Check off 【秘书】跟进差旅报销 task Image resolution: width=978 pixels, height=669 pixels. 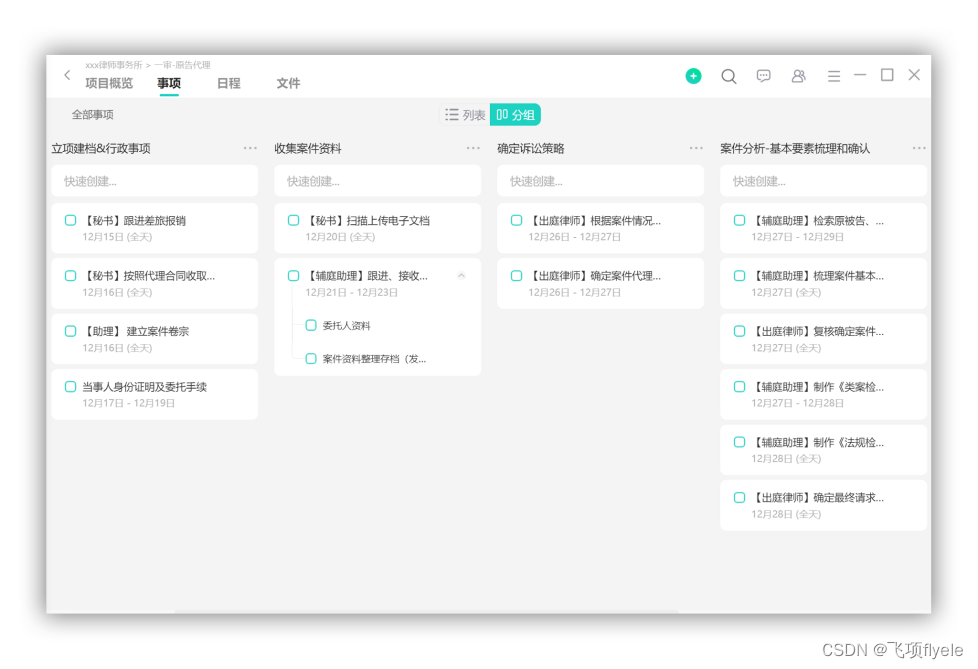click(x=70, y=220)
